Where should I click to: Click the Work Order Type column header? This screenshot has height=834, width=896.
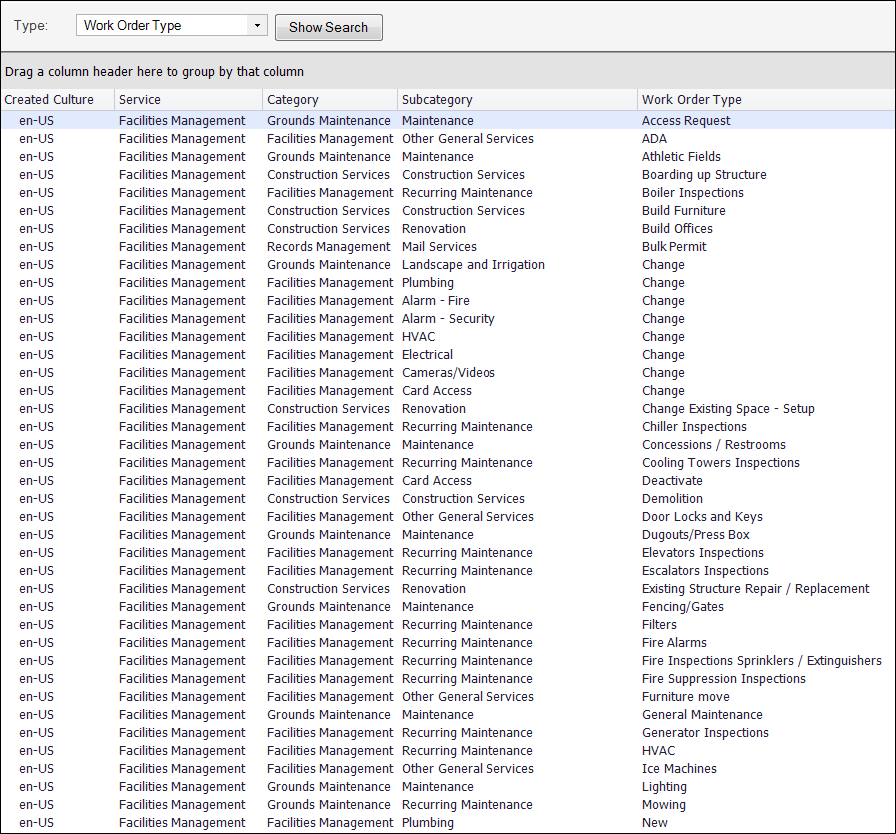691,100
